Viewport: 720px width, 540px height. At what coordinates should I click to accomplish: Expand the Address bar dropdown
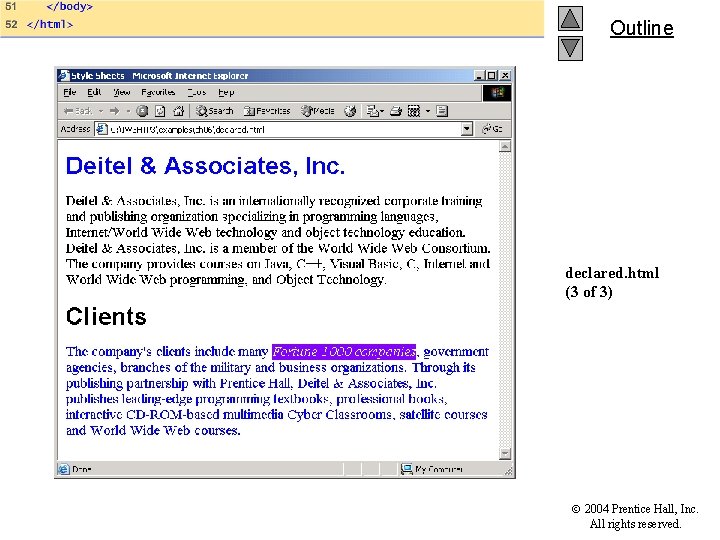pos(467,129)
